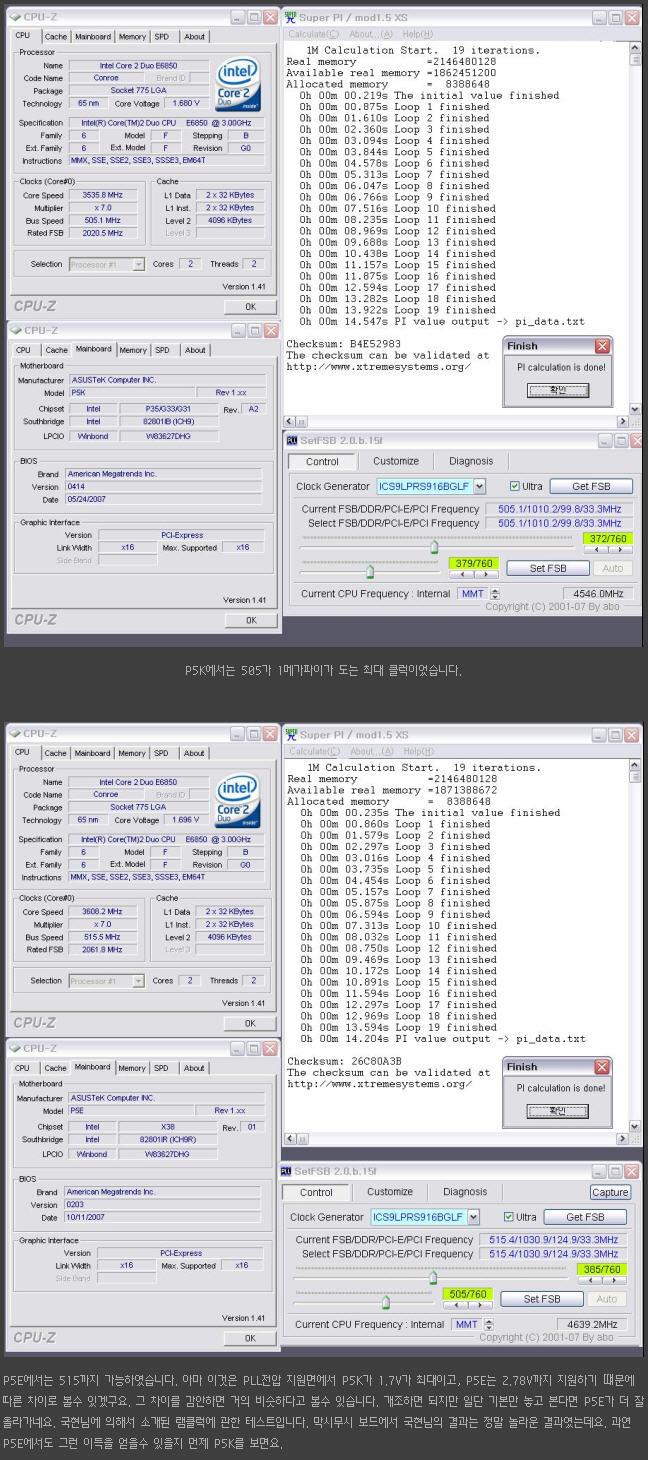This screenshot has width=648, height=1460.
Task: Click Set FSB next to 379/760 value
Action: pos(547,568)
